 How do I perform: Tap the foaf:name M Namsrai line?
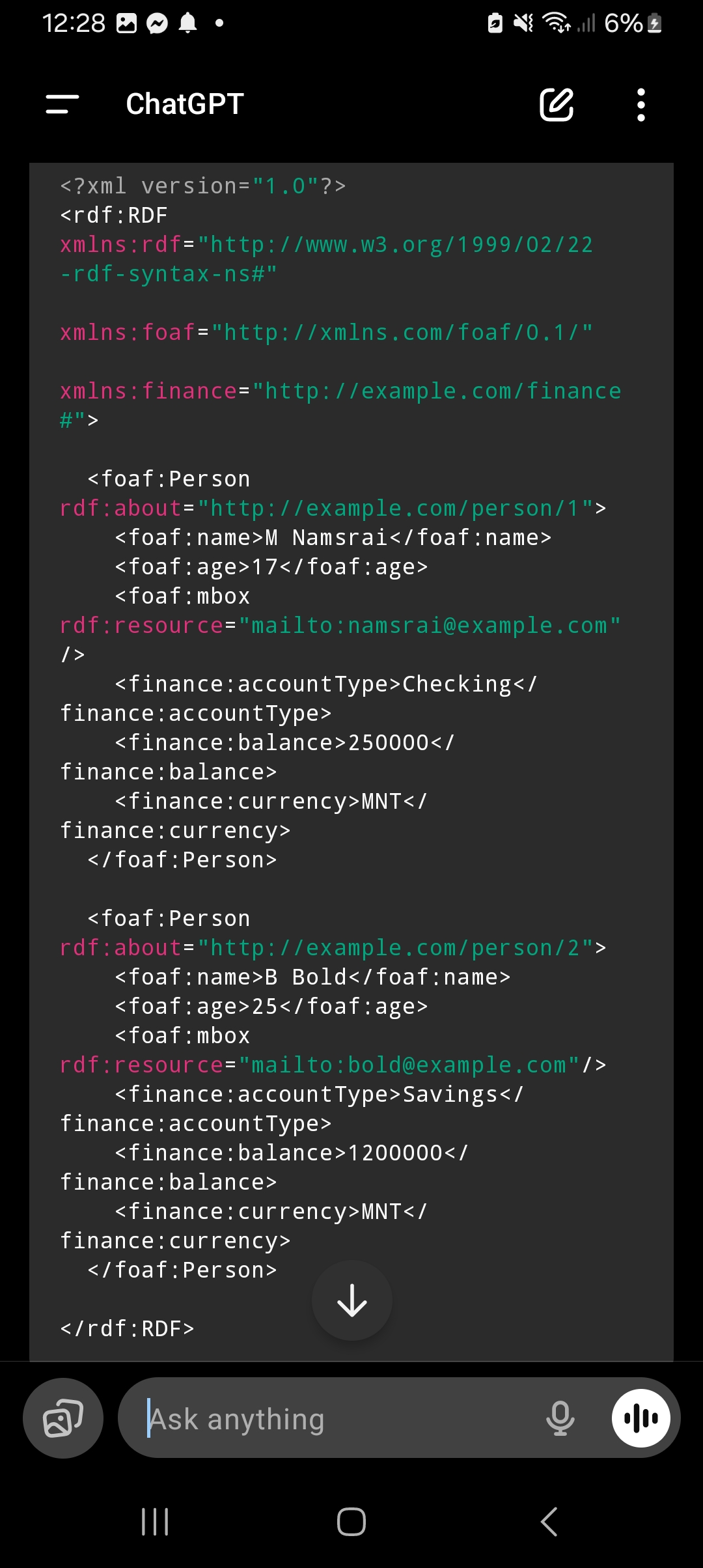click(x=333, y=538)
